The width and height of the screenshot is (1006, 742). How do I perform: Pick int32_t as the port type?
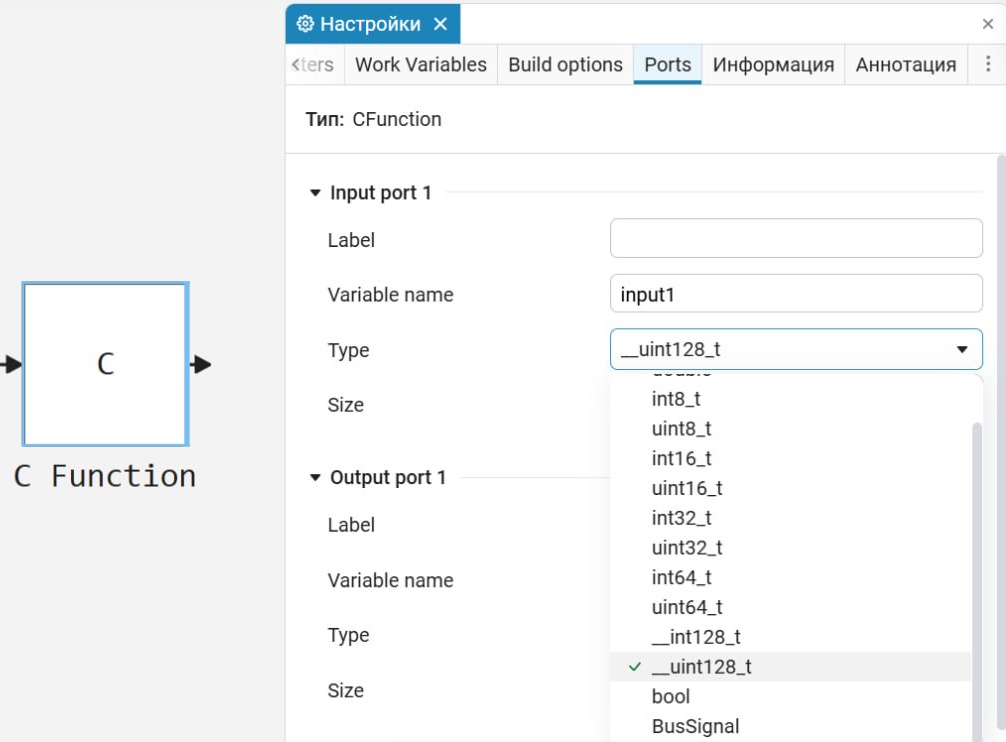(681, 518)
